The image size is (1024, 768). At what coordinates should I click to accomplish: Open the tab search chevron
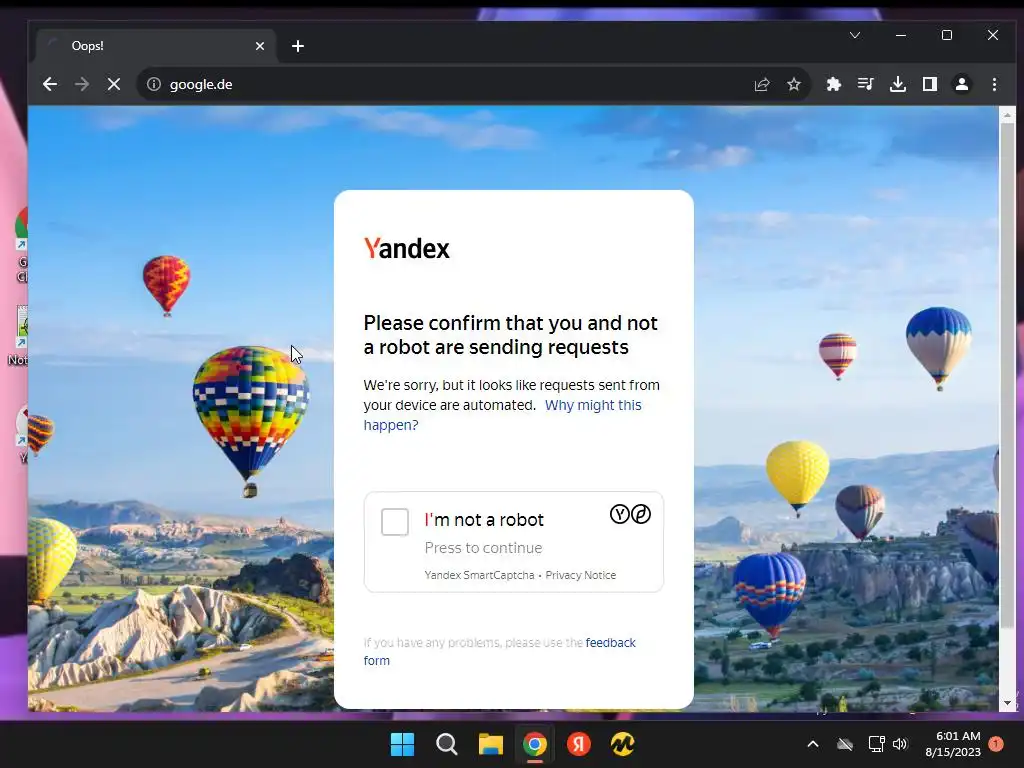[855, 35]
